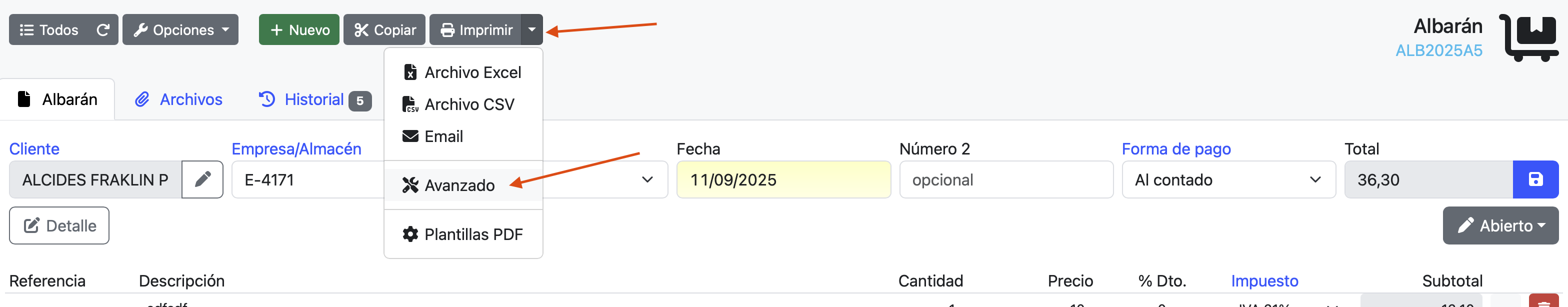
Task: Click the pencil icon beside the client name
Action: coord(202,179)
